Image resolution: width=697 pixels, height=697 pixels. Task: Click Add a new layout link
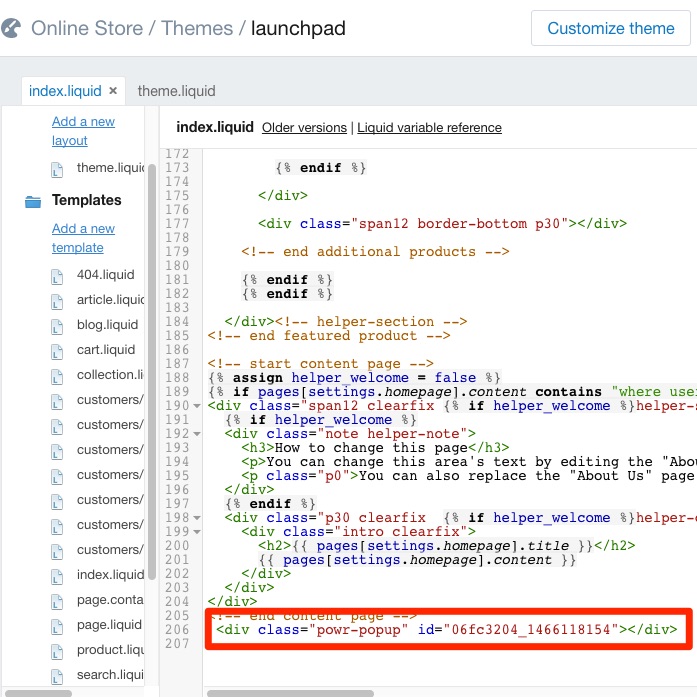pyautogui.click(x=83, y=131)
